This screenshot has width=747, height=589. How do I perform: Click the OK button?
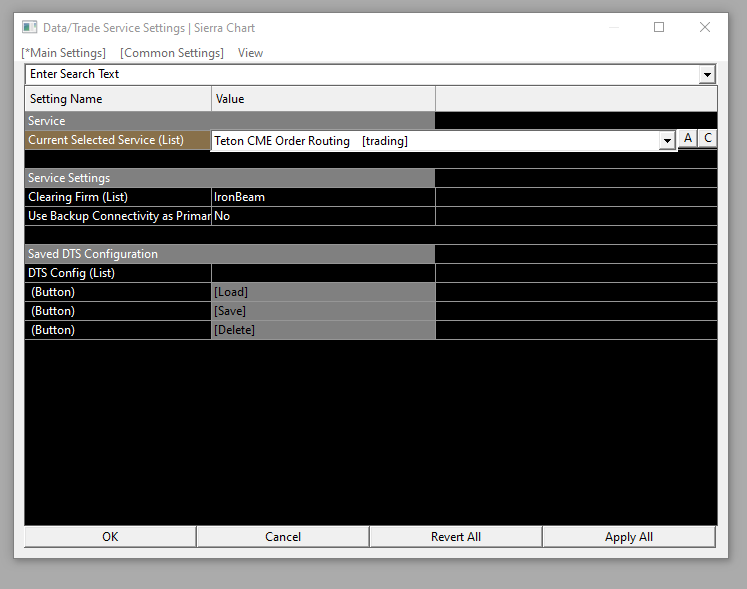tap(110, 537)
